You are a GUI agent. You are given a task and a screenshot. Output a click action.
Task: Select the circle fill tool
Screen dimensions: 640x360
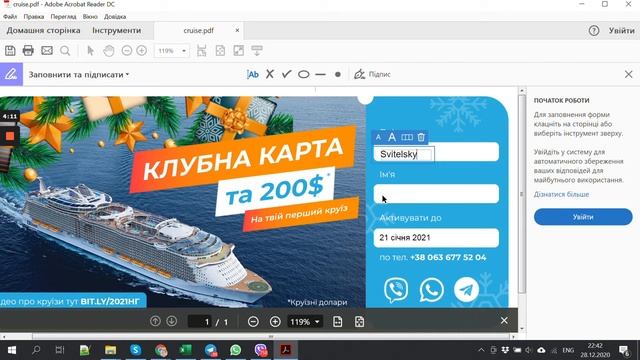coord(304,74)
